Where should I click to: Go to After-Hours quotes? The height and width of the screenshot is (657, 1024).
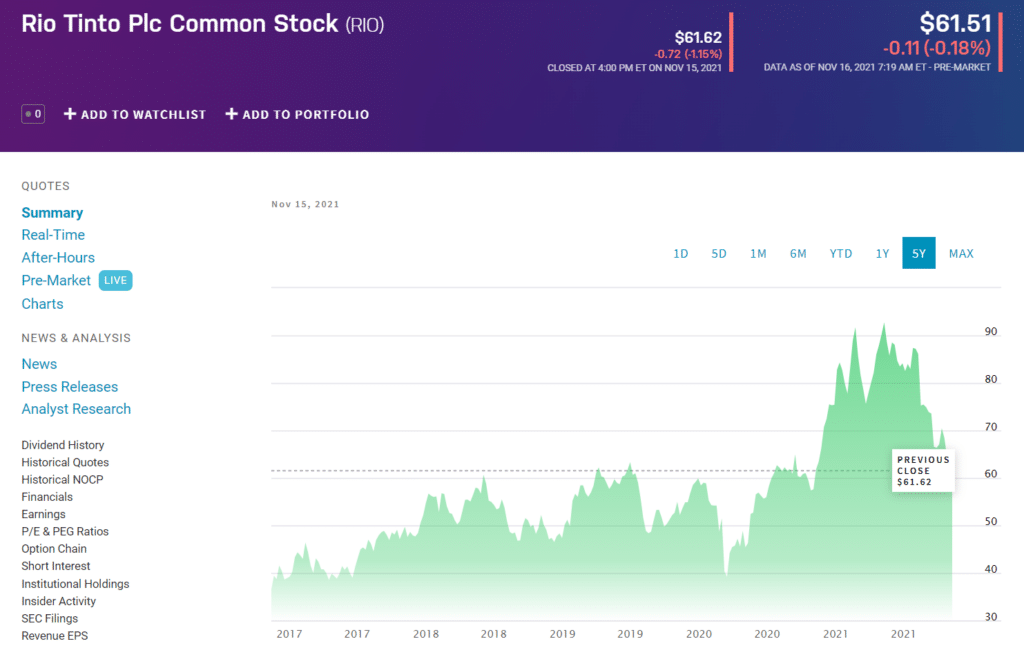[58, 257]
